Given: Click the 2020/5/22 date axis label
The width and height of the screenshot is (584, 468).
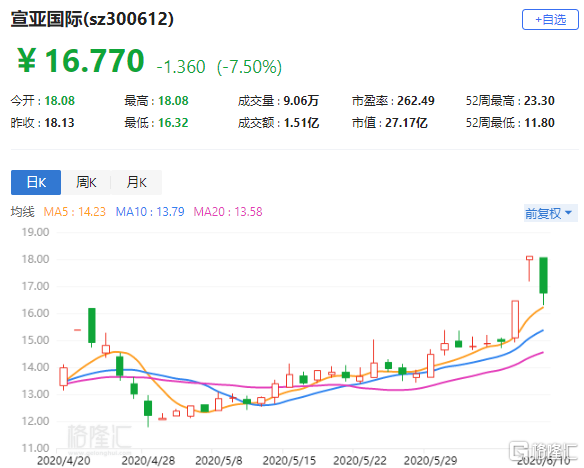Looking at the screenshot, I should (360, 461).
